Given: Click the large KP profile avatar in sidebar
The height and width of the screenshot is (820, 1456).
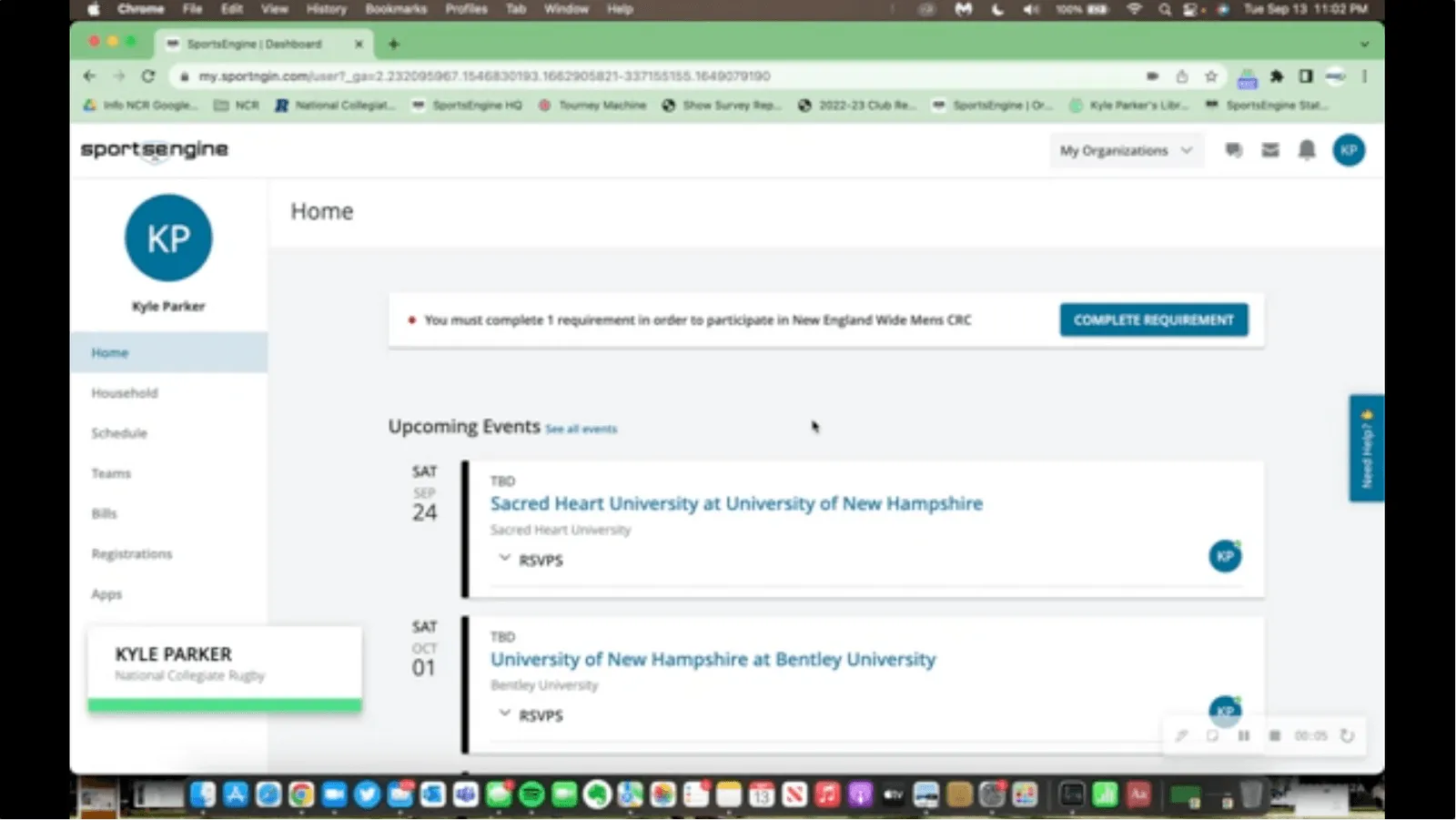Looking at the screenshot, I should coord(168,238).
